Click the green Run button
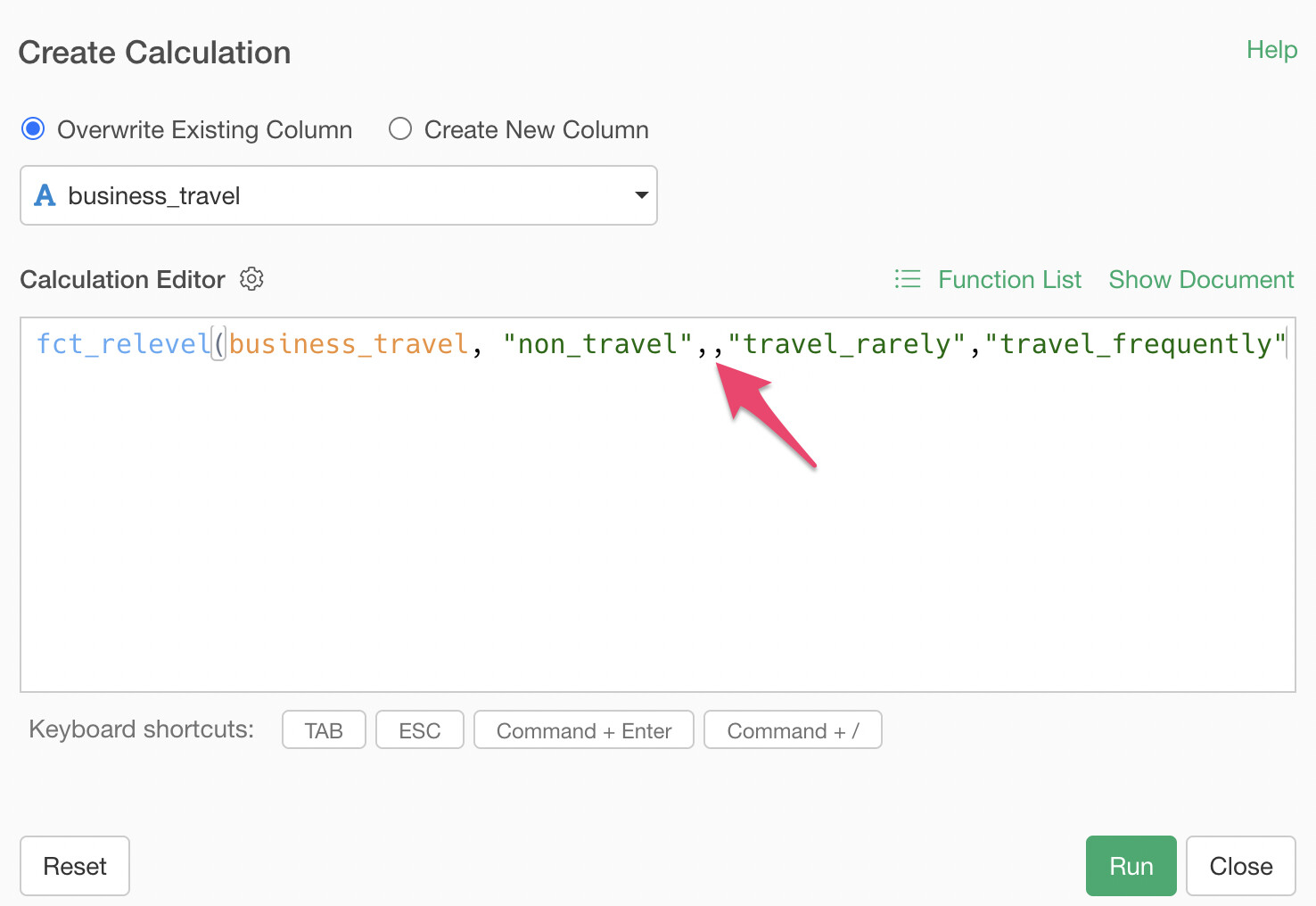This screenshot has width=1316, height=906. click(x=1131, y=866)
